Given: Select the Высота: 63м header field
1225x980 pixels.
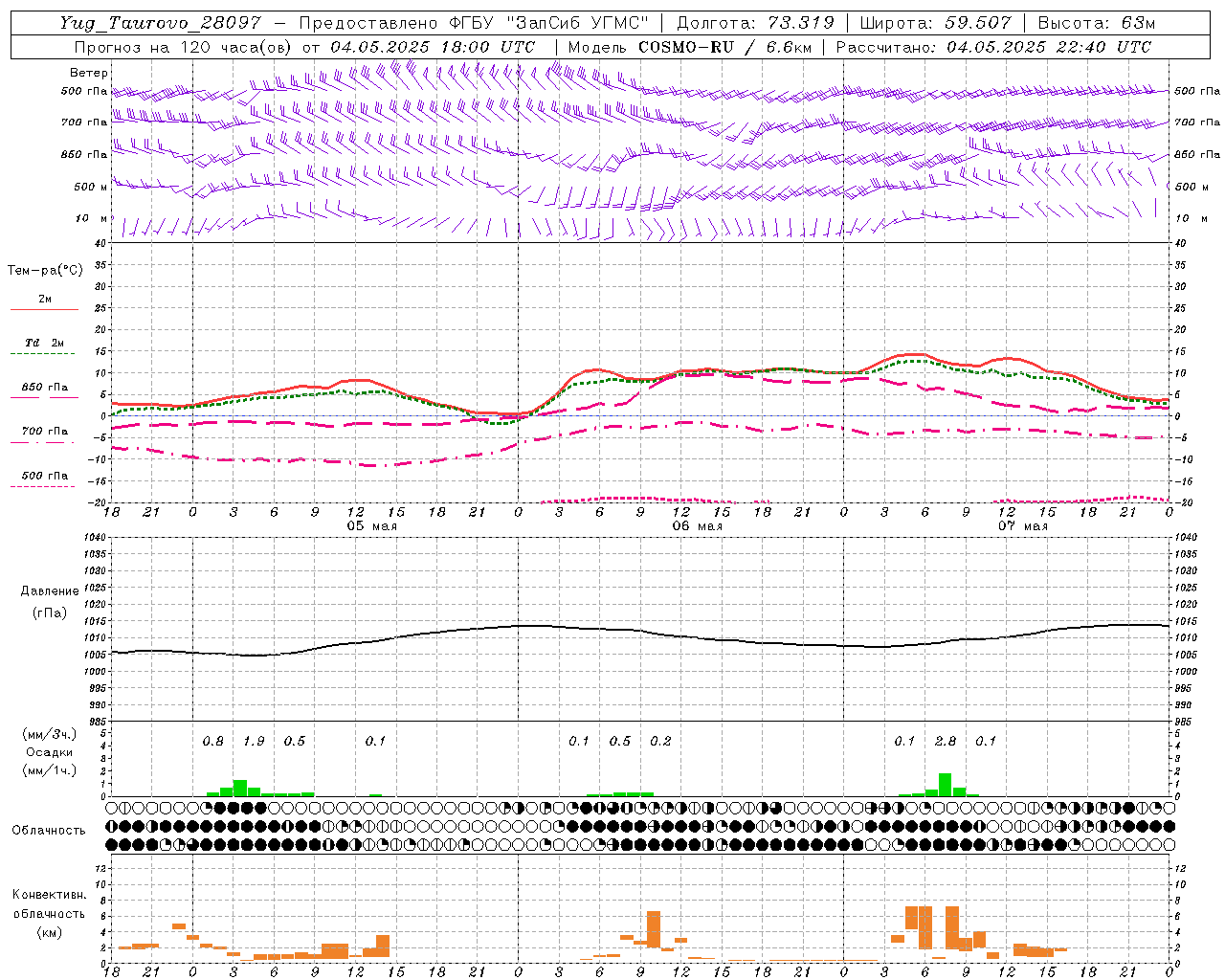Looking at the screenshot, I should point(1097,23).
